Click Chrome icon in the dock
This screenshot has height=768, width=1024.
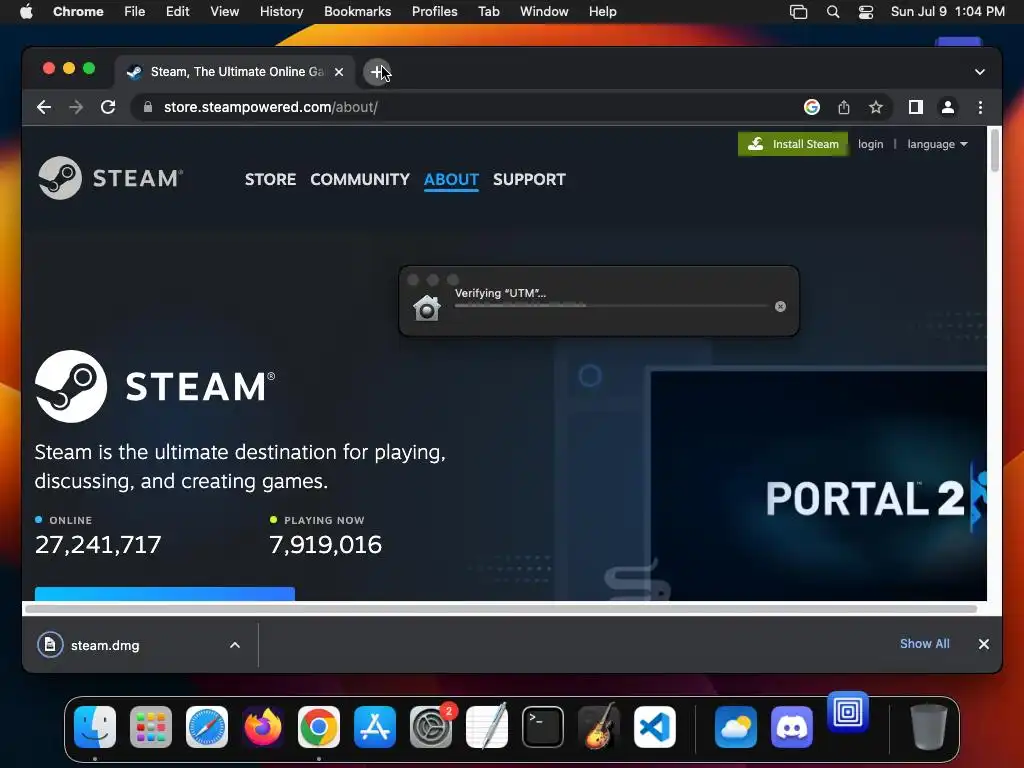coord(319,727)
